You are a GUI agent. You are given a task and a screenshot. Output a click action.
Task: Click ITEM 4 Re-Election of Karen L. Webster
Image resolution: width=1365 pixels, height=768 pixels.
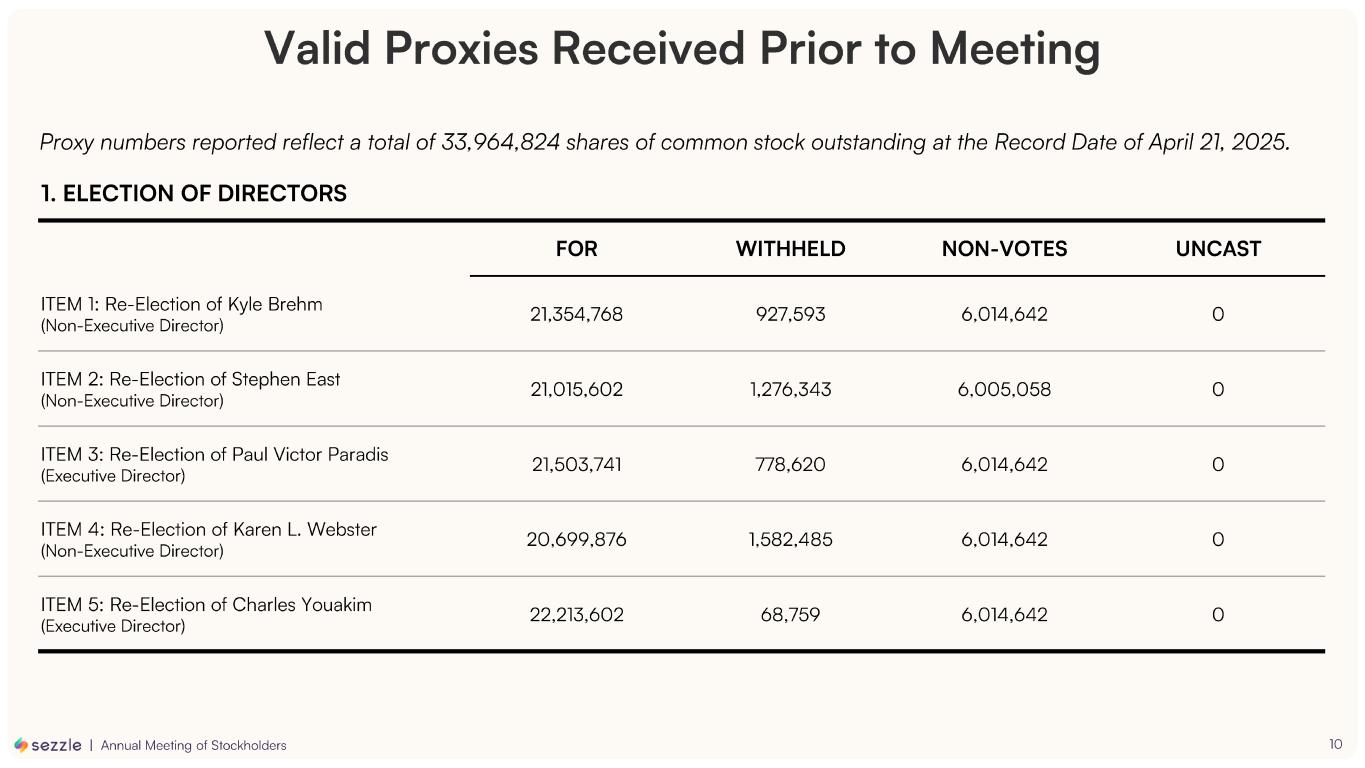click(208, 529)
